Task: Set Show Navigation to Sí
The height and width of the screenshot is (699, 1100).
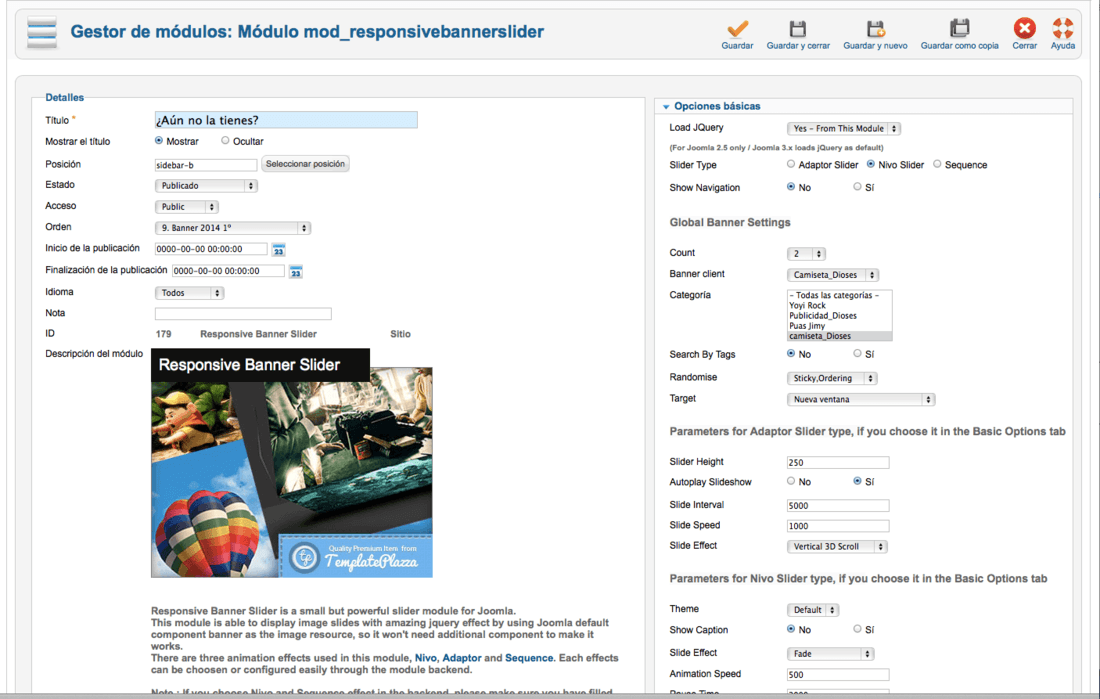Action: click(x=857, y=187)
